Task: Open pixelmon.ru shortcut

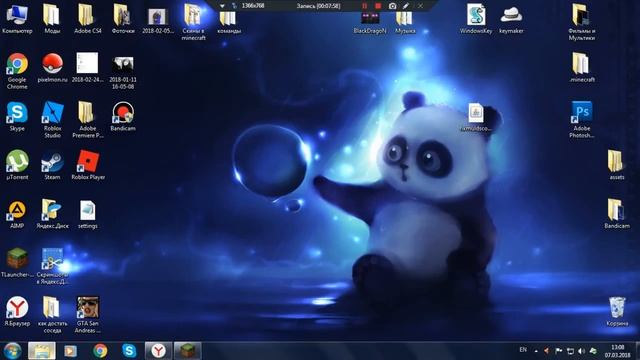Action: click(52, 67)
